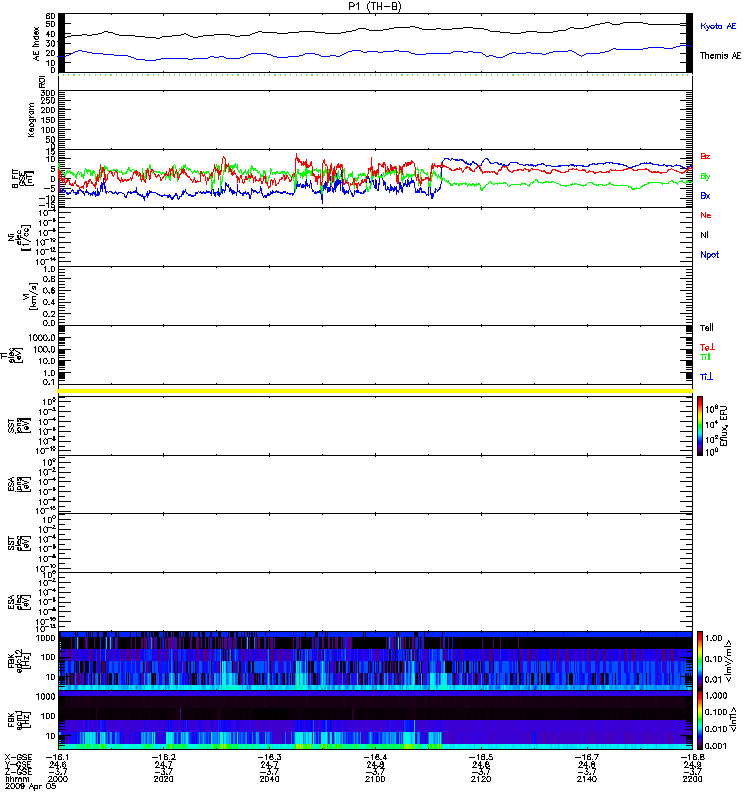The width and height of the screenshot is (750, 800).
Task: Click the Vi [km/s] axis title
Action: pyautogui.click(x=32, y=296)
